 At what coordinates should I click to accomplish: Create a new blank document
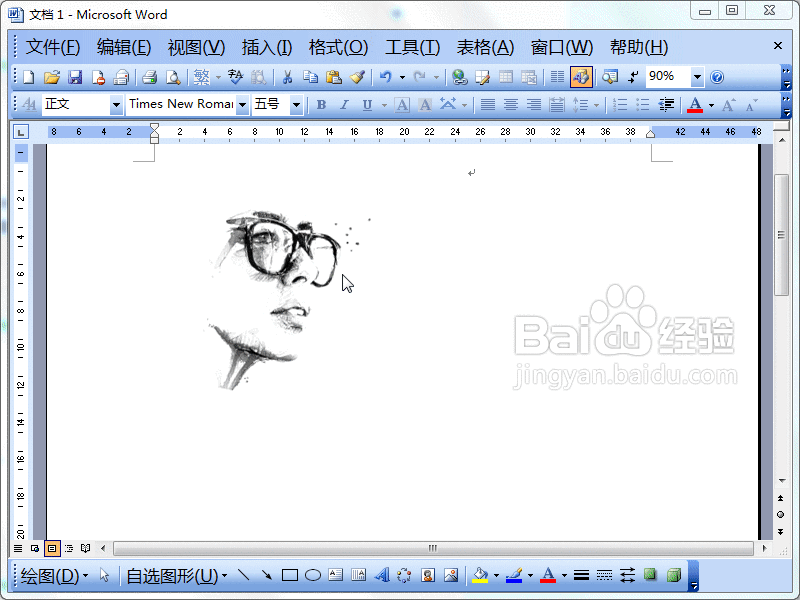pos(28,77)
